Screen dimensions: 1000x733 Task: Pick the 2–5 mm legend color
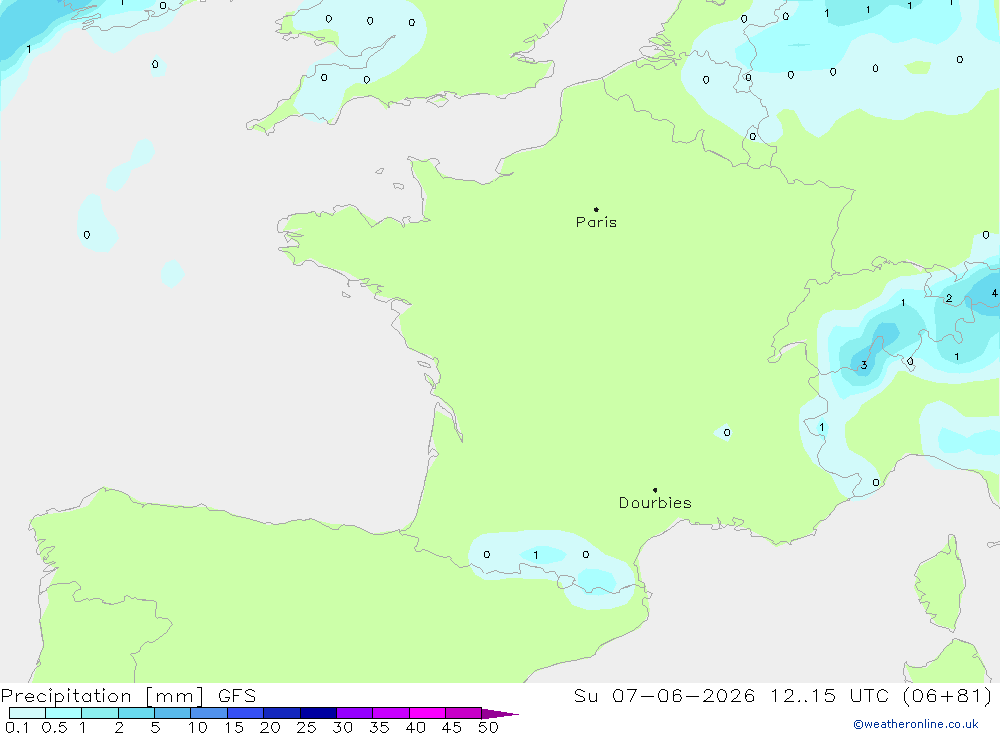point(136,713)
